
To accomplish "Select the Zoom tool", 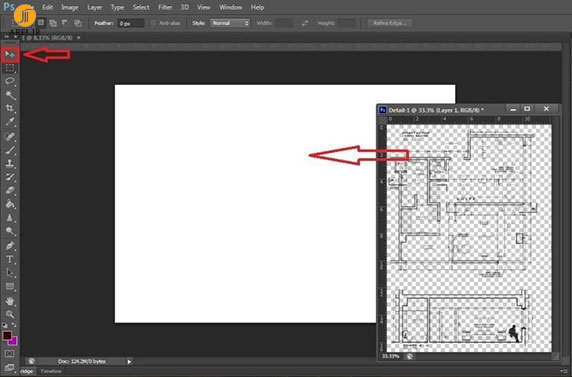I will (x=10, y=314).
